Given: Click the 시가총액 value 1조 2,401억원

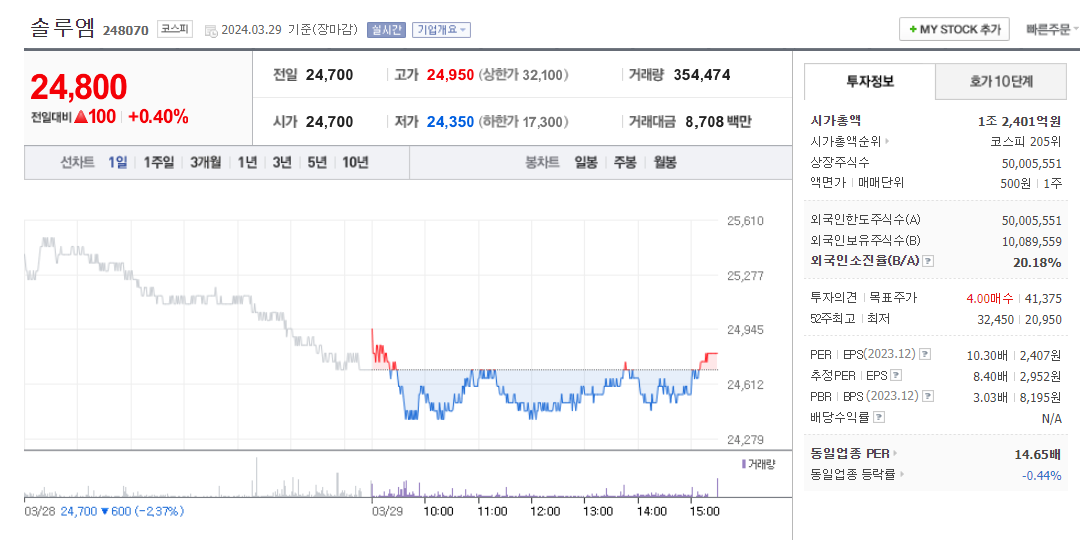Looking at the screenshot, I should tap(1020, 121).
